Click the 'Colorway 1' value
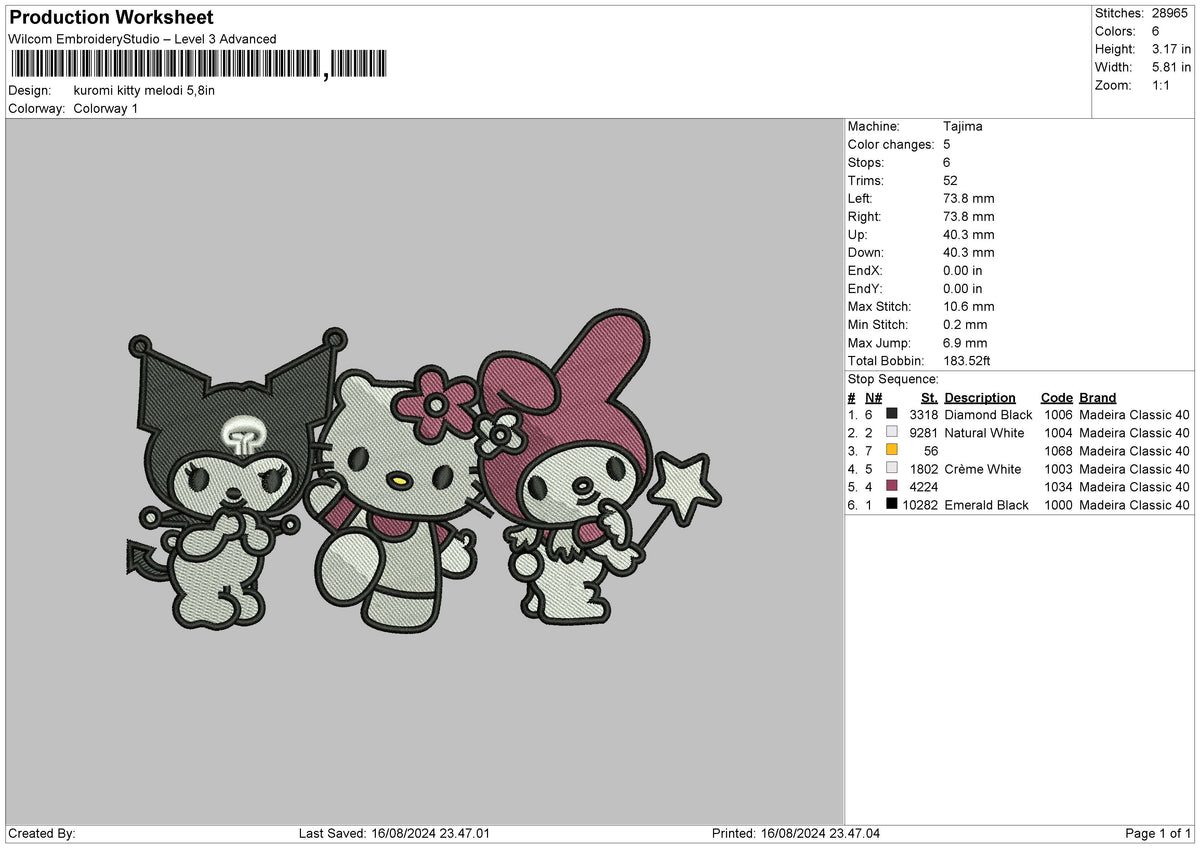The height and width of the screenshot is (848, 1200). tap(106, 108)
